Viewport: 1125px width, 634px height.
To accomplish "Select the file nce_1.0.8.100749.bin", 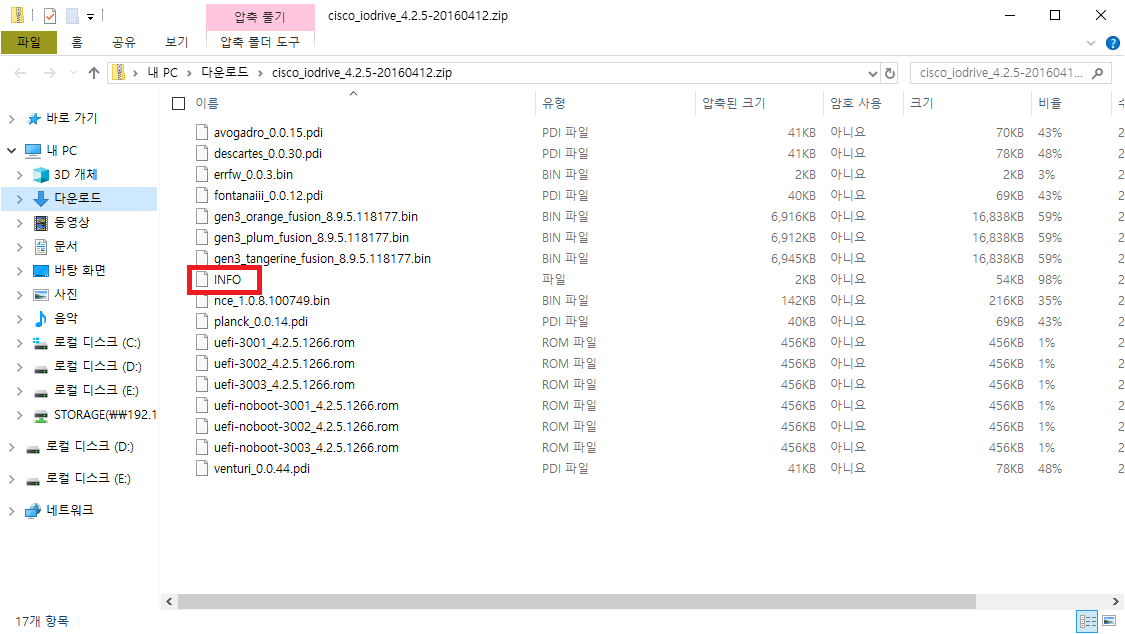I will click(x=272, y=301).
